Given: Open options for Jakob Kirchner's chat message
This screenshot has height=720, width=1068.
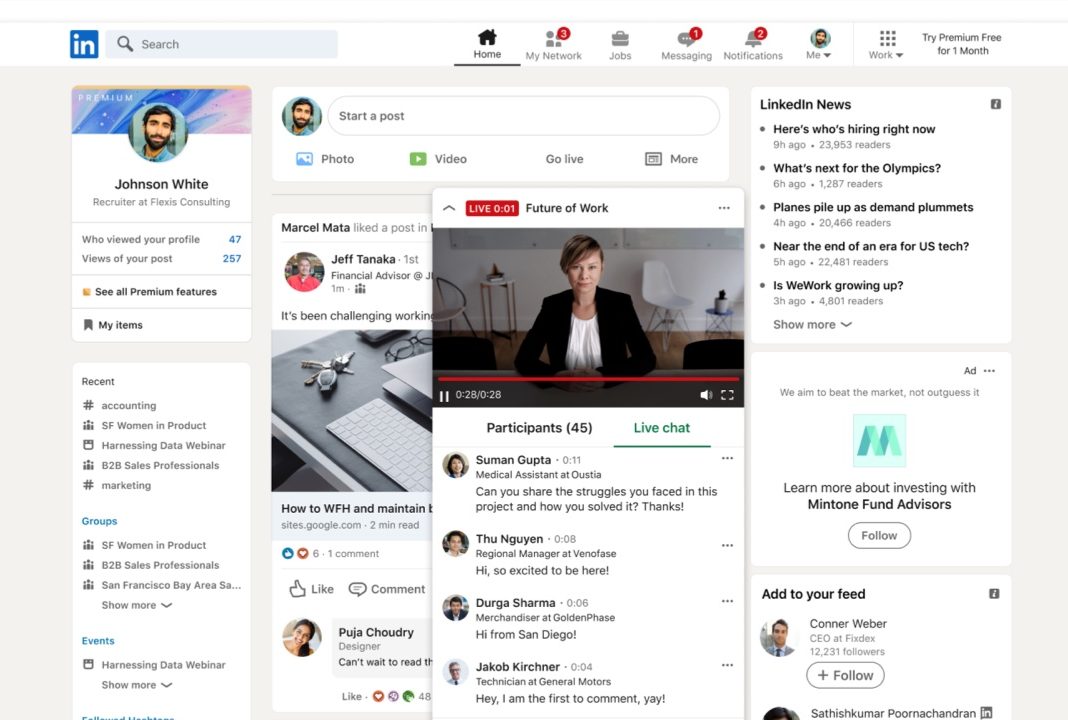Looking at the screenshot, I should click(727, 666).
